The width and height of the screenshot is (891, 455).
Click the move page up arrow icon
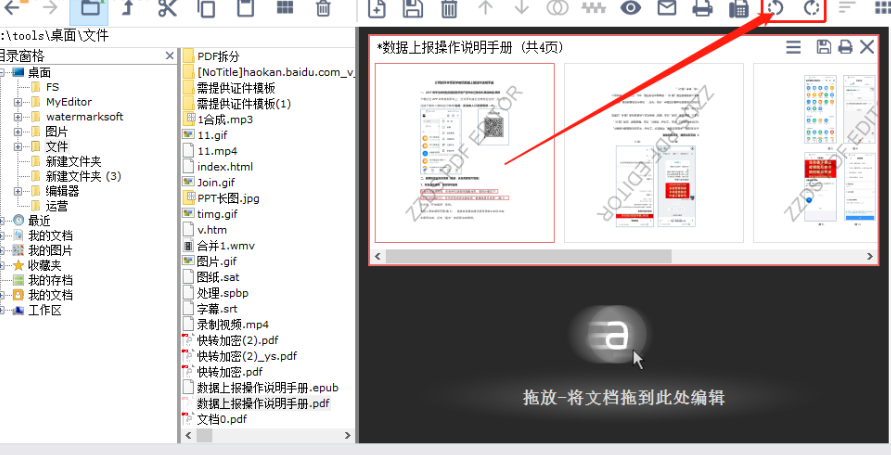(485, 7)
